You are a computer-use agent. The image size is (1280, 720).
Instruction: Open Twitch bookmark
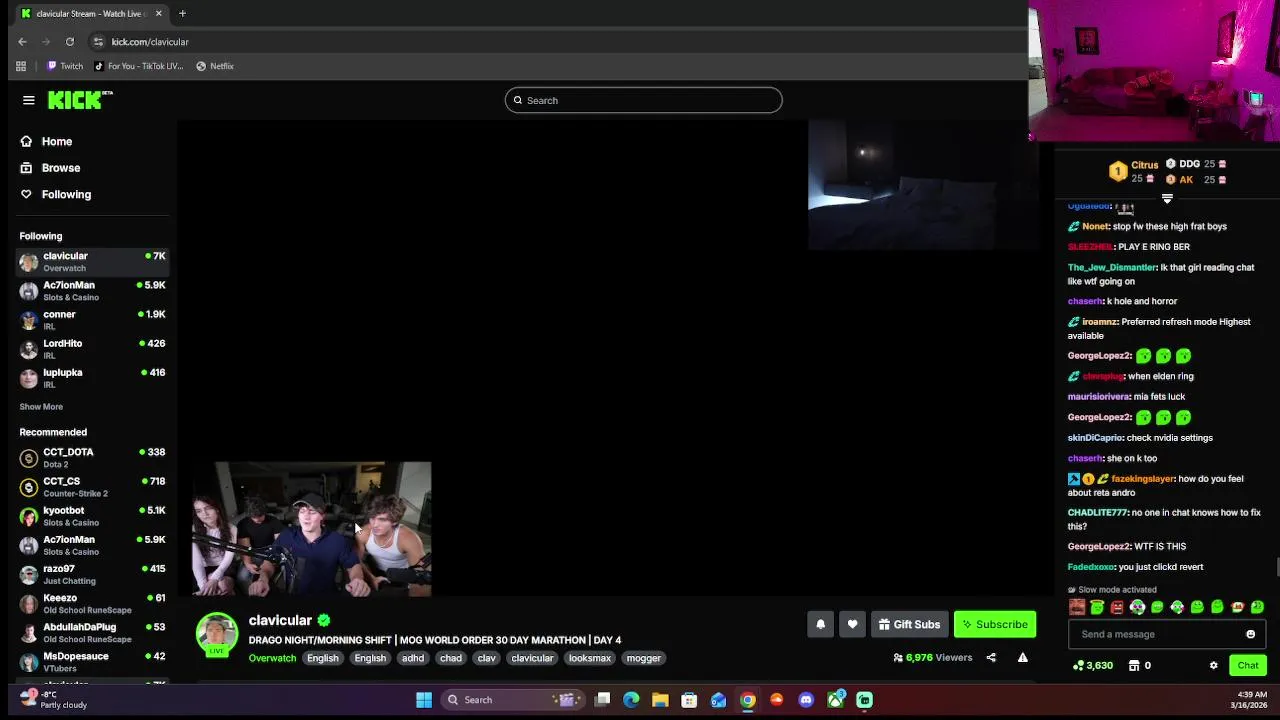[x=65, y=66]
